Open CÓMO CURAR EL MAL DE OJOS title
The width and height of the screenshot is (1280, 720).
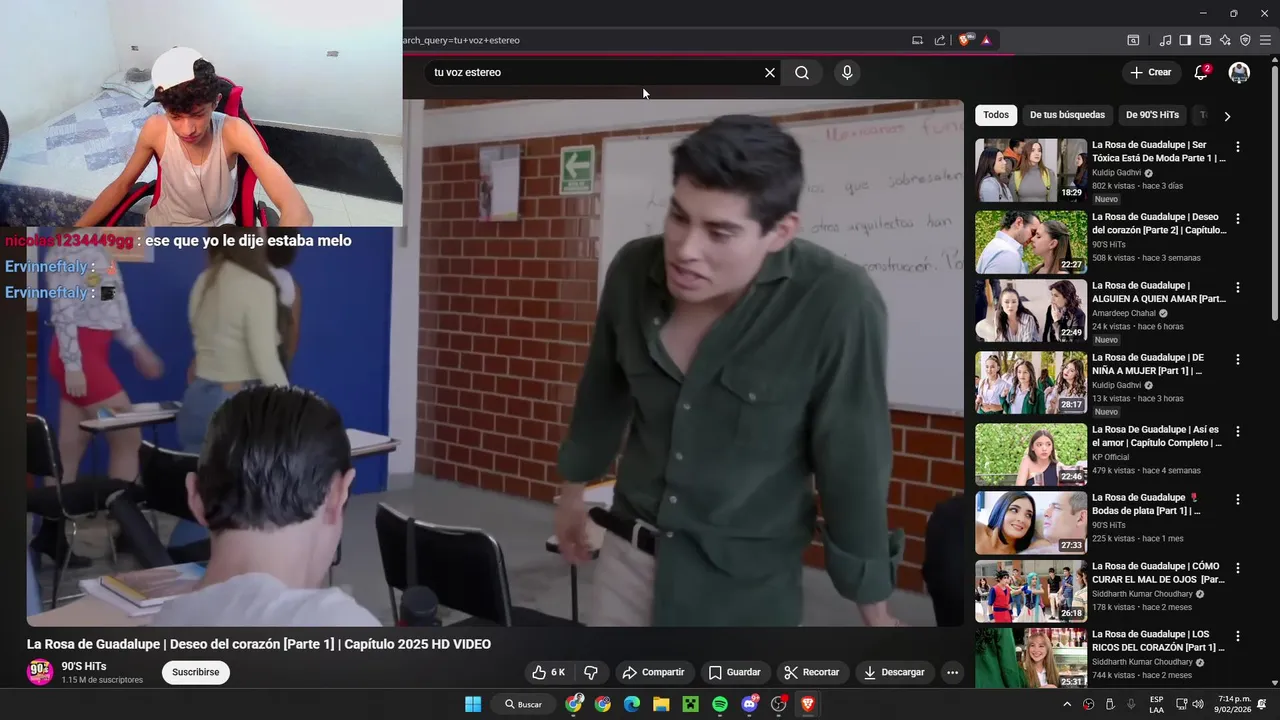(1158, 573)
